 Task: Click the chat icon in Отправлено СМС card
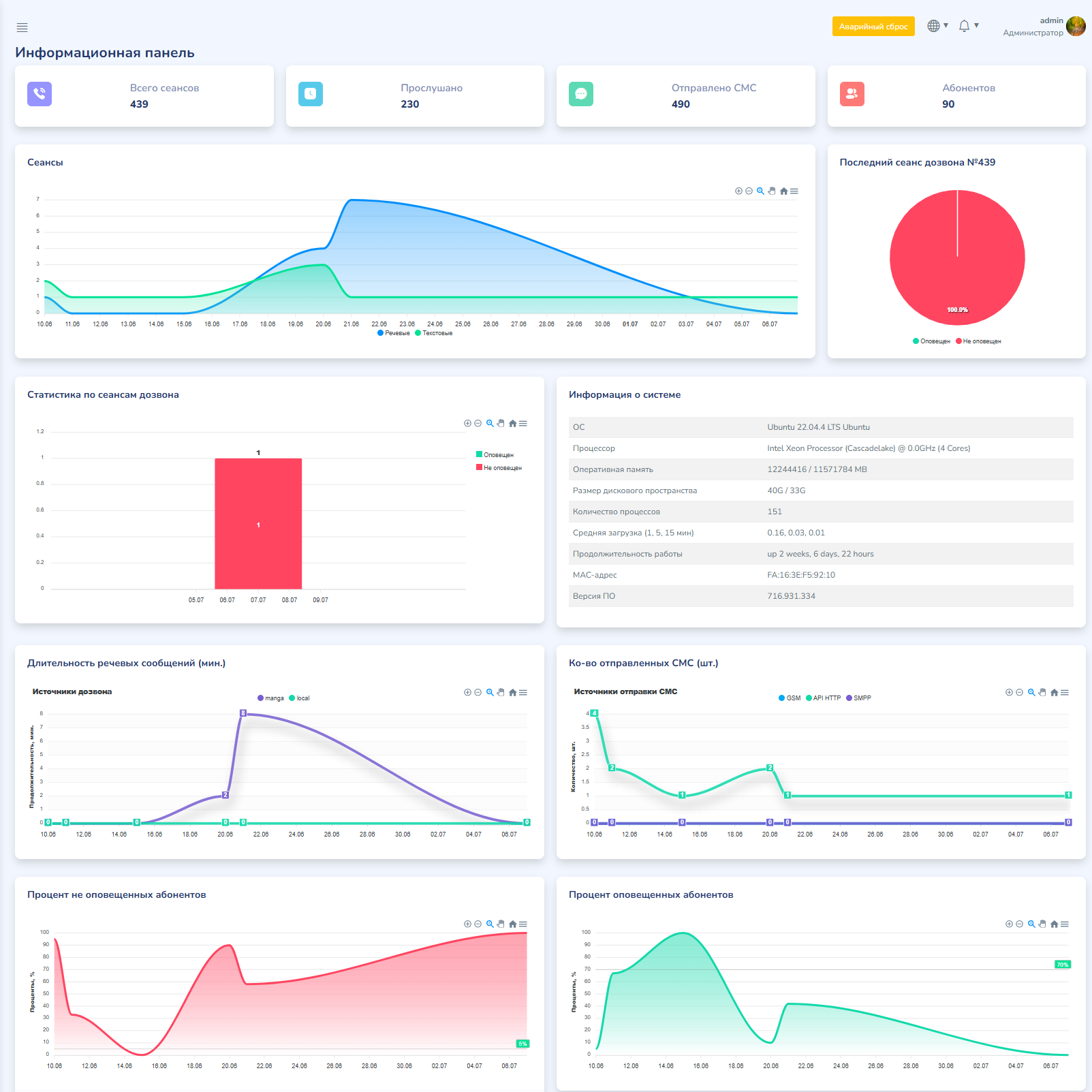[581, 94]
